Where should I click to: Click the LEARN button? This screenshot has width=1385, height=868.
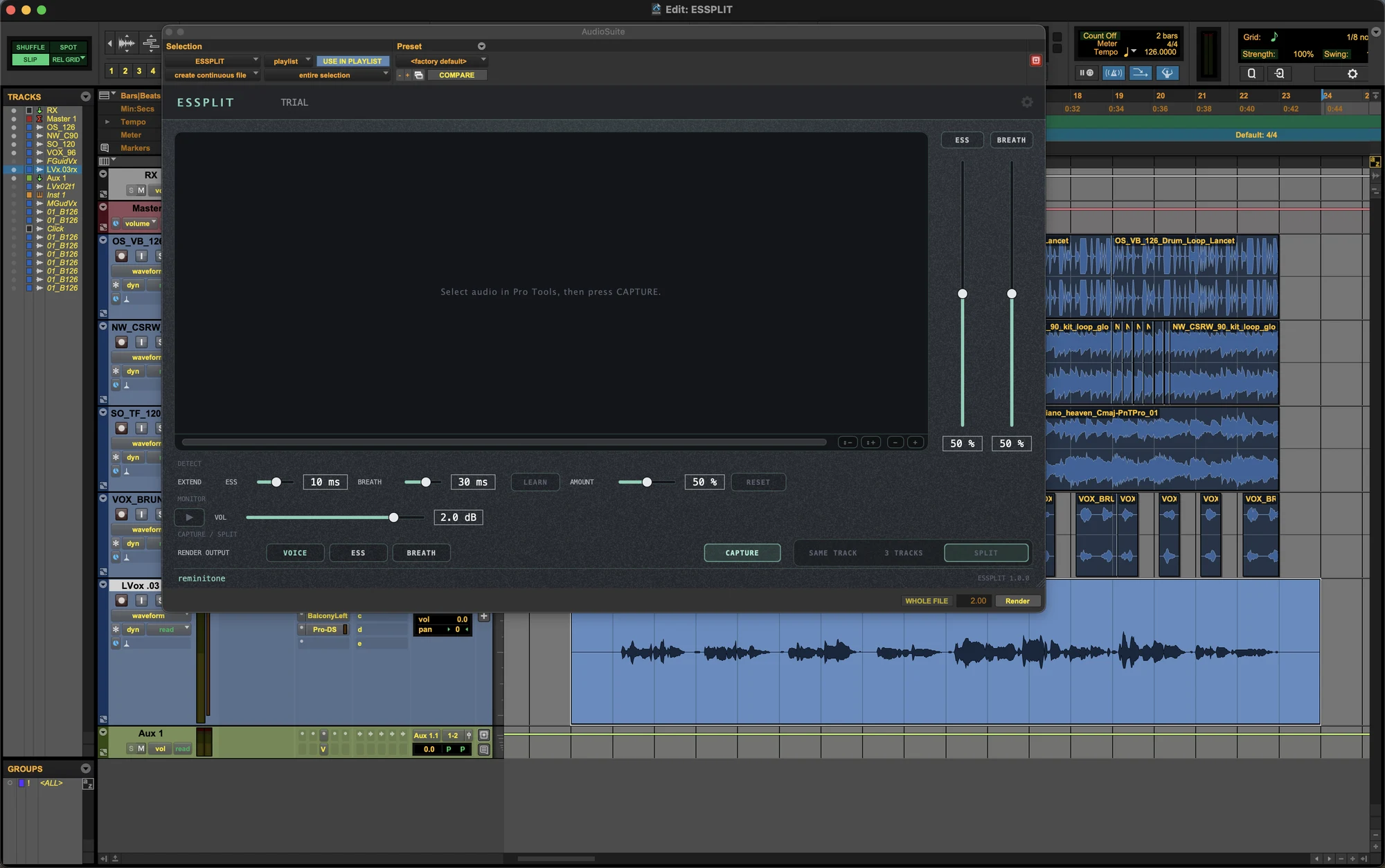coord(535,482)
